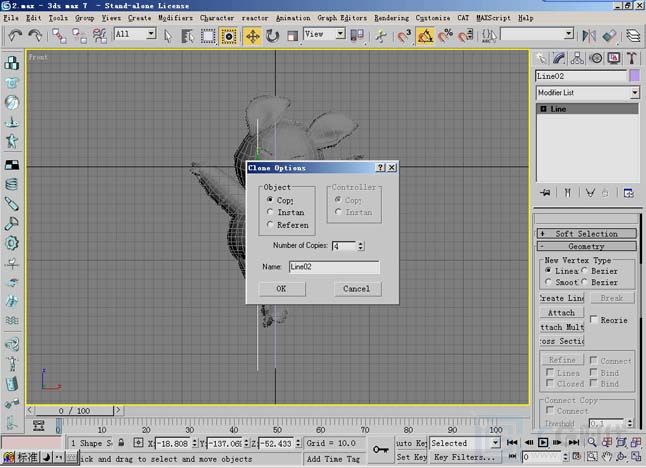Select the Unlink Selection tool
646x468 pixels.
pos(79,36)
